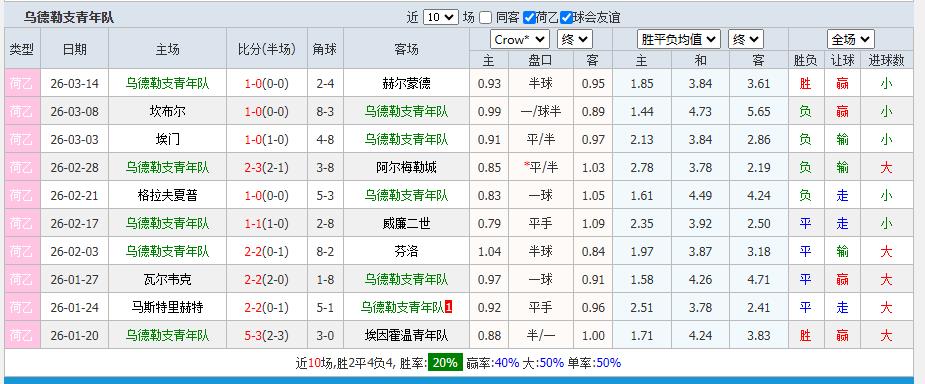Viewport: 925px width, 384px height.
Task: Click the 进球数 column header
Action: click(x=886, y=60)
